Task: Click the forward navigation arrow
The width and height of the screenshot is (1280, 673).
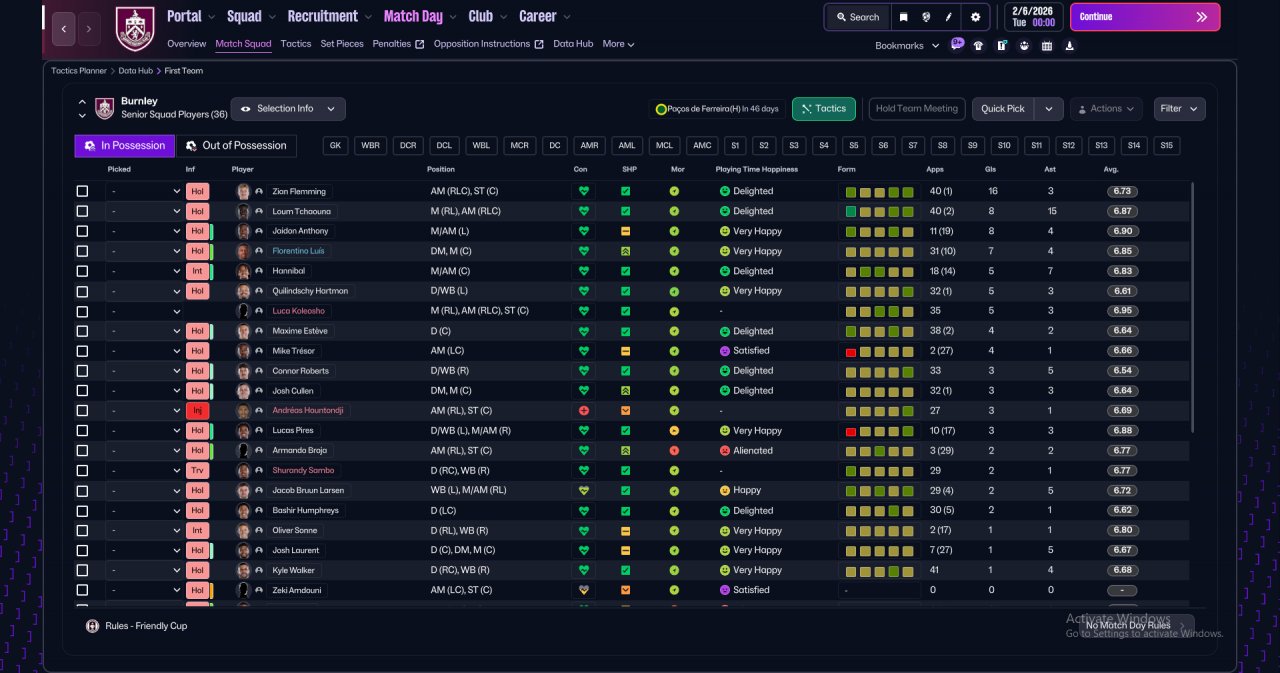Action: tap(89, 29)
